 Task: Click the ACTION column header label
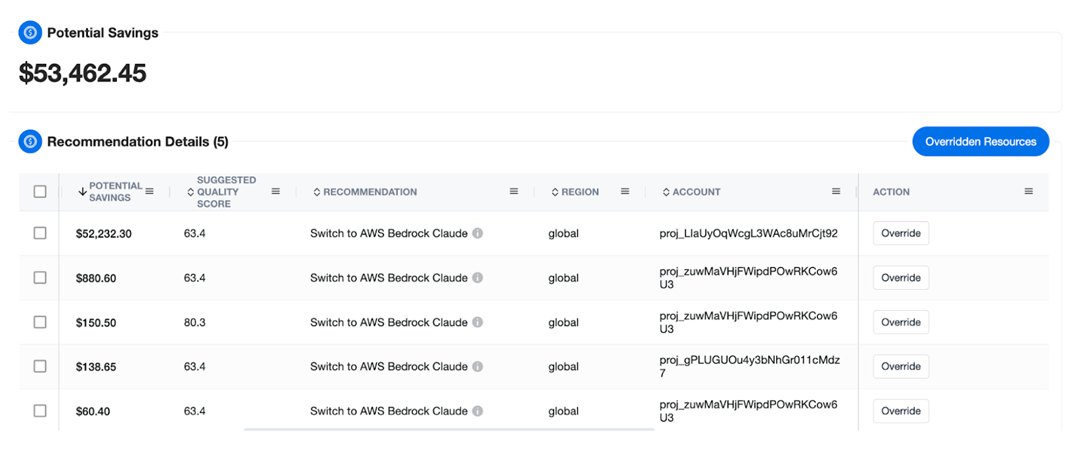pos(891,191)
